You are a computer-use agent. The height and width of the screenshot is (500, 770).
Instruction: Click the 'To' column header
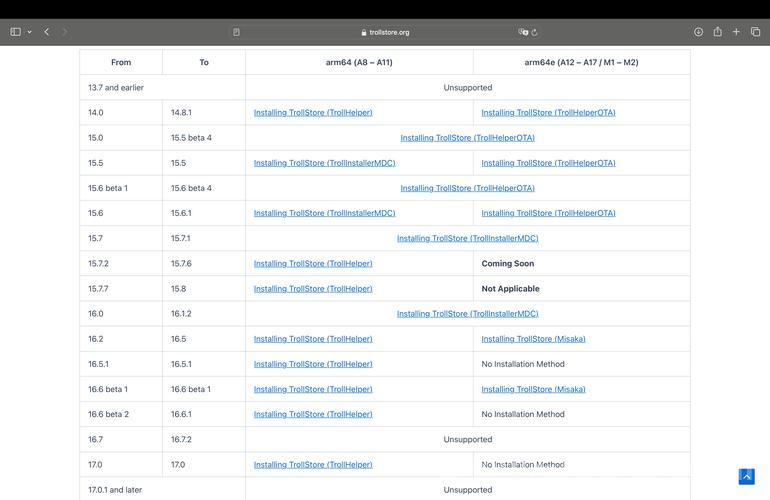click(204, 62)
